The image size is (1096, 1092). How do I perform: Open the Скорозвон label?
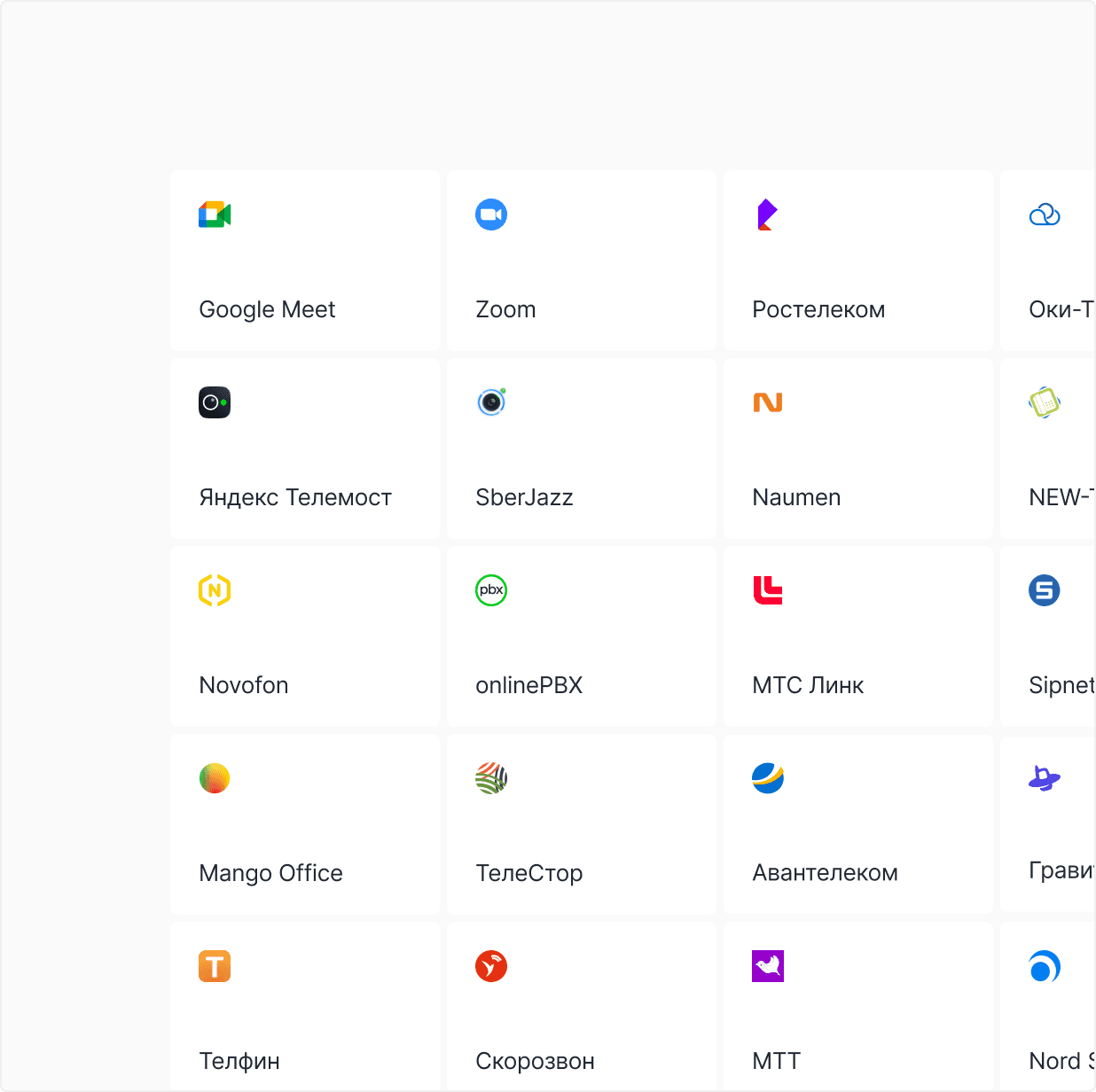click(x=535, y=1061)
